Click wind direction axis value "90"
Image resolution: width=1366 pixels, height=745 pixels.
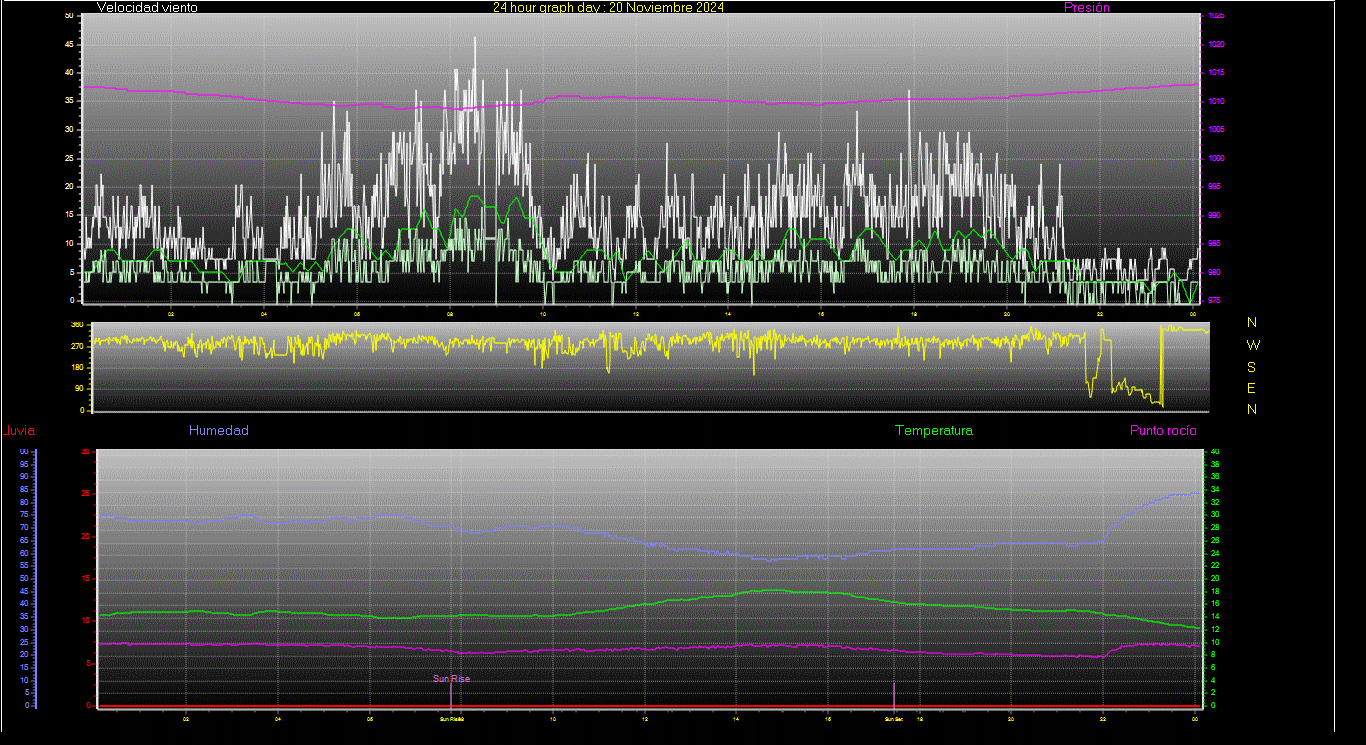click(79, 389)
